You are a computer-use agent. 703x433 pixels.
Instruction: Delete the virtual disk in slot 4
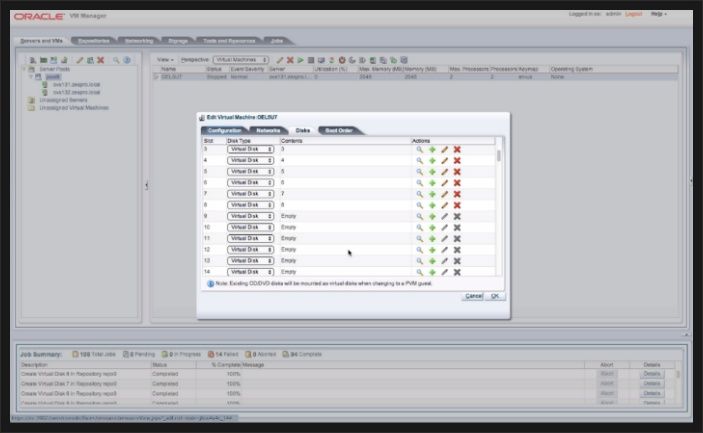pos(457,160)
